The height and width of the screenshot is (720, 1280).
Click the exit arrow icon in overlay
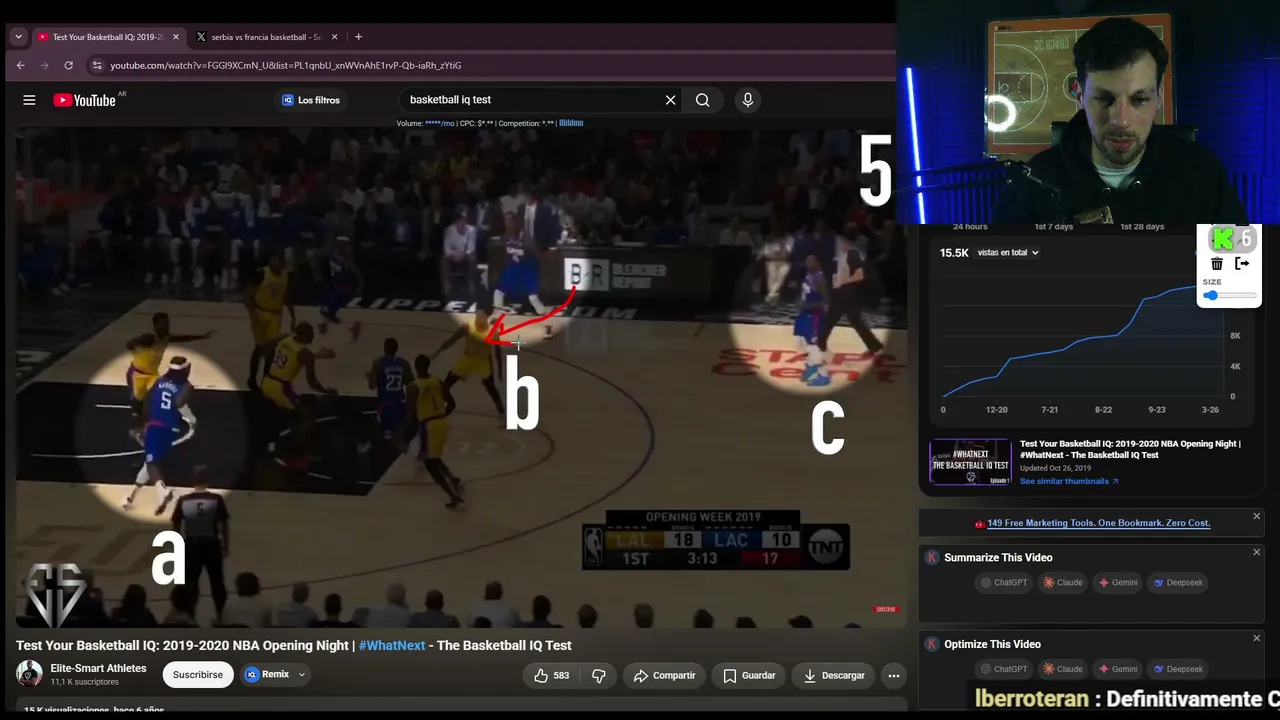point(1242,264)
